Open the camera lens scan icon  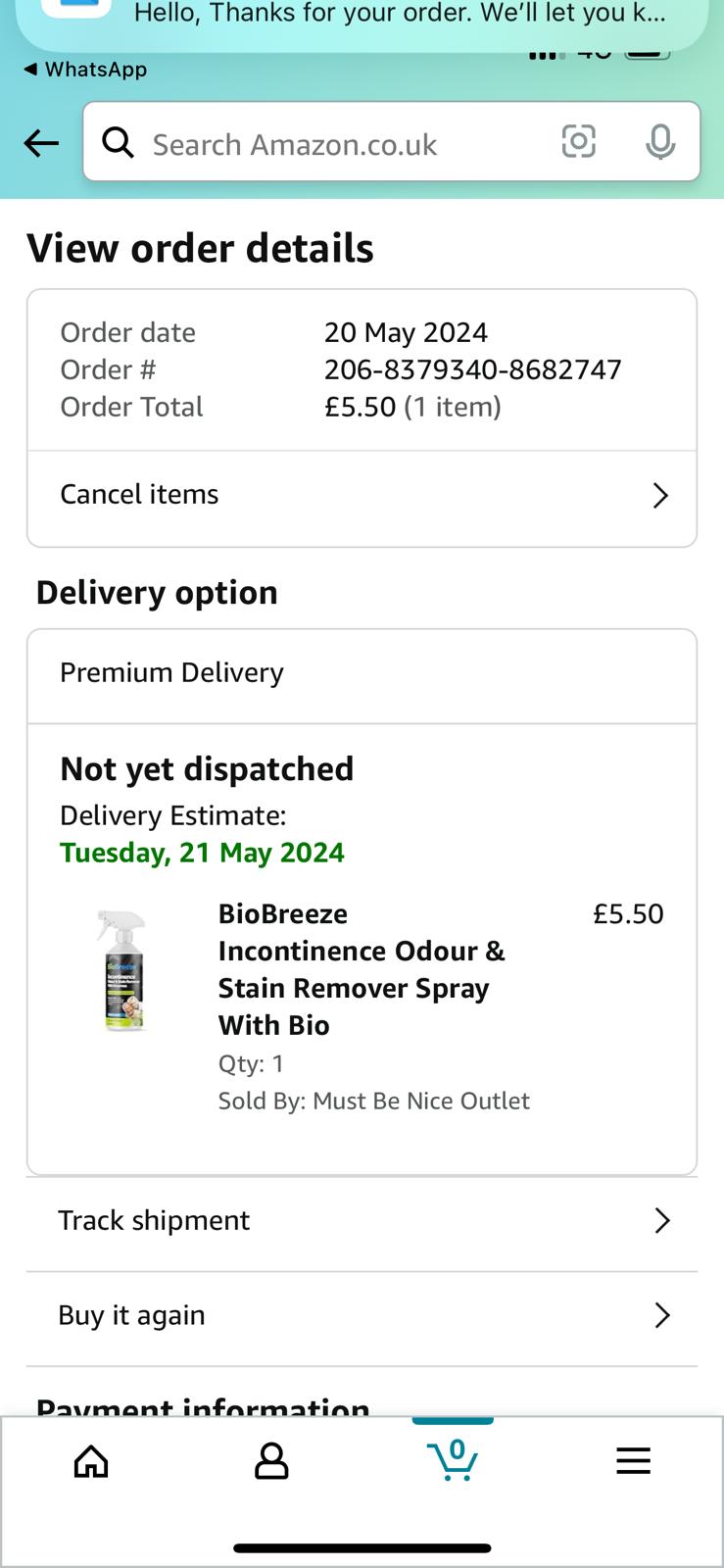click(x=579, y=142)
